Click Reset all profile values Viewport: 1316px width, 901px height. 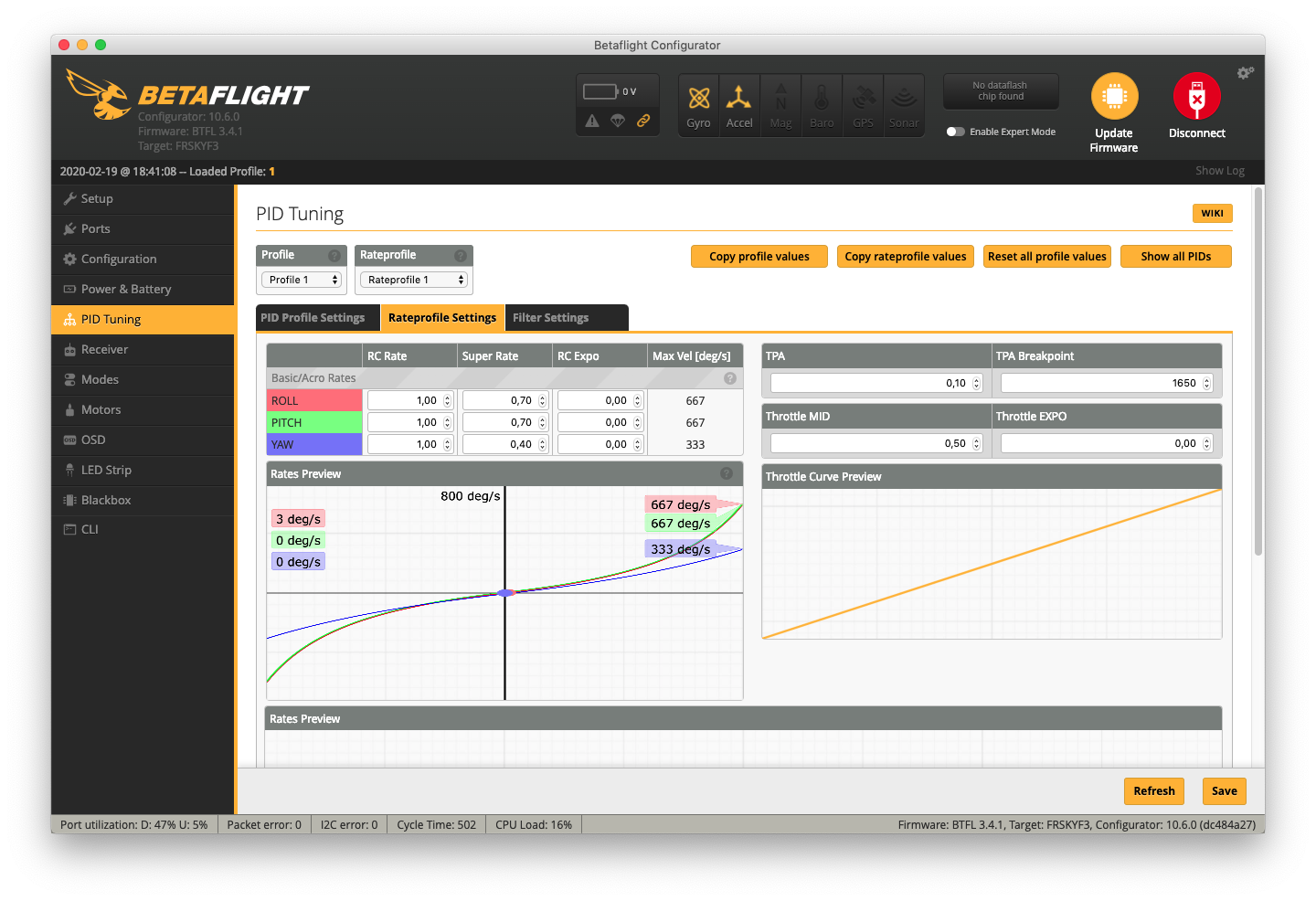(1047, 257)
